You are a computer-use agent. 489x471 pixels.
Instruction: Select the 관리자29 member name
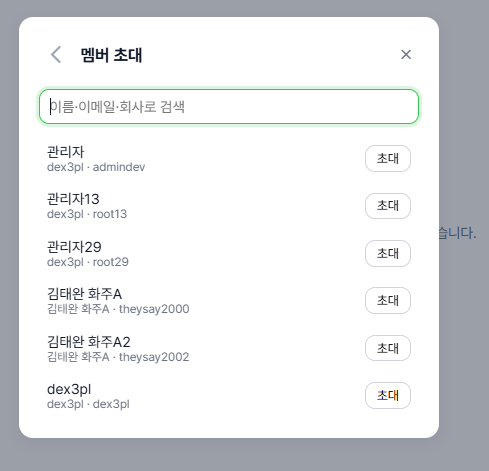point(74,247)
